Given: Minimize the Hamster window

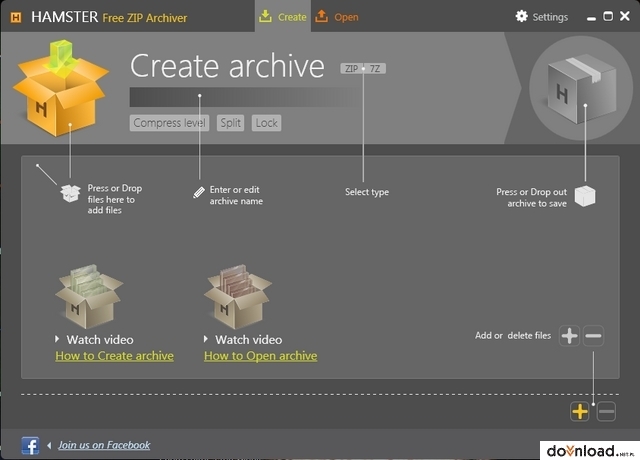Looking at the screenshot, I should (591, 18).
